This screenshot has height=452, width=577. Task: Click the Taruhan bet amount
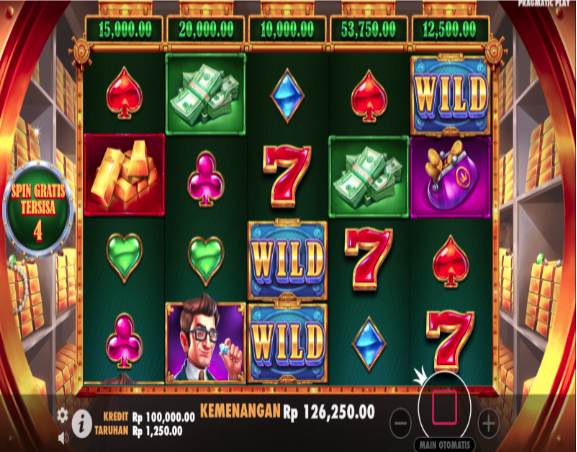157,431
